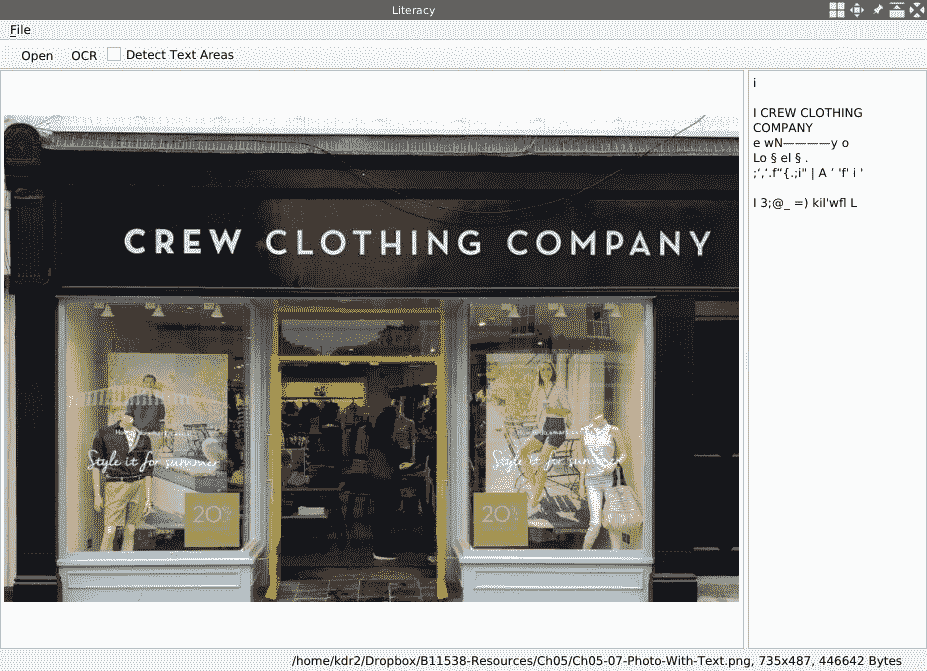This screenshot has height=671, width=927.
Task: Pin the window with the pushpin icon
Action: pyautogui.click(x=877, y=10)
